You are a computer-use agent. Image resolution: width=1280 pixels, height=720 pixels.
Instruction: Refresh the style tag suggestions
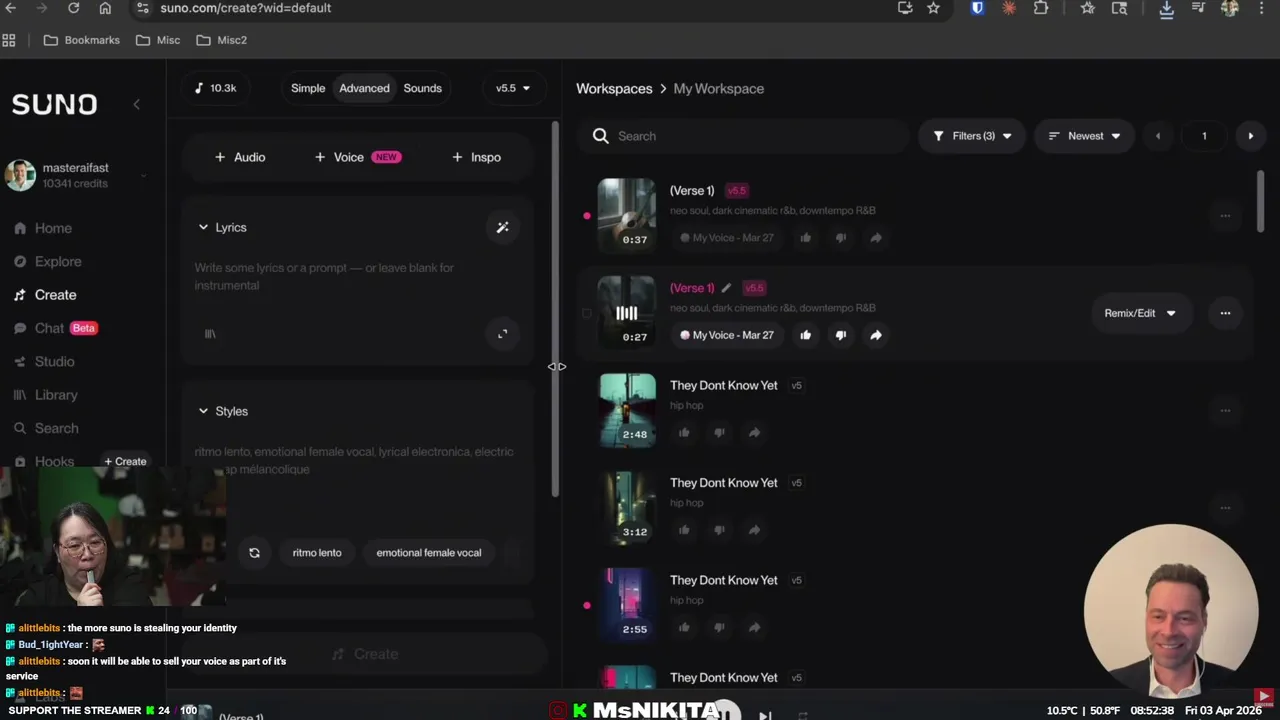pos(254,553)
